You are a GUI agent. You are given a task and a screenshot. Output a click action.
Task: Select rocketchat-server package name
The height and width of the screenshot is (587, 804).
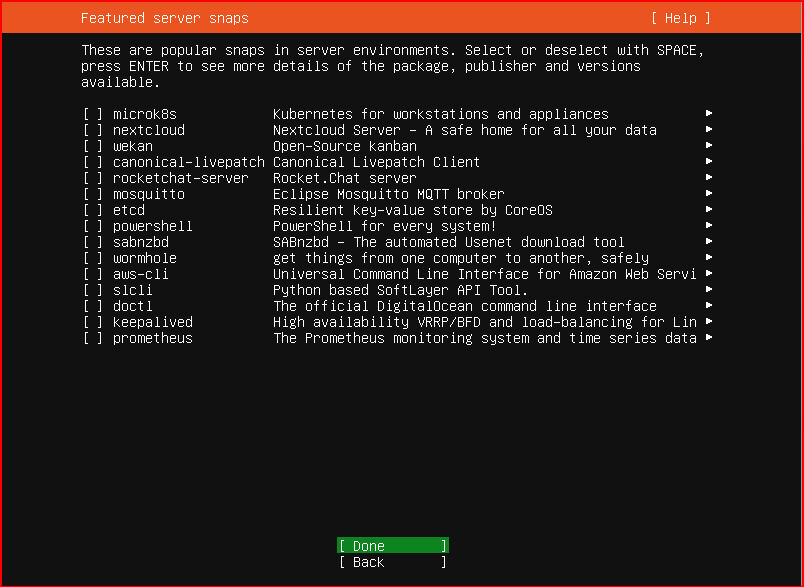180,178
